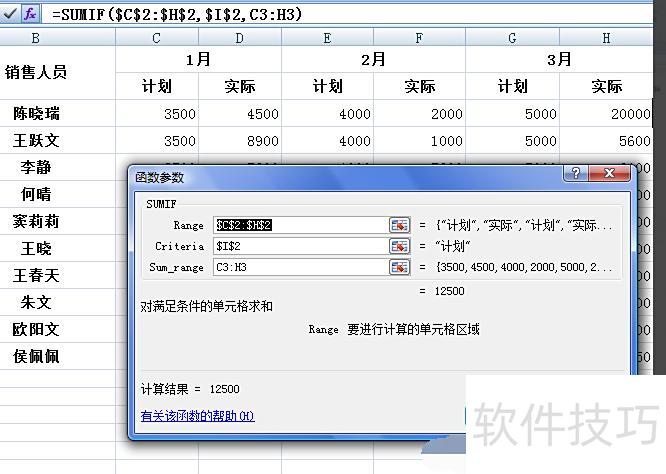The height and width of the screenshot is (474, 666).
Task: Select cell with value 5600
Action: [606, 141]
